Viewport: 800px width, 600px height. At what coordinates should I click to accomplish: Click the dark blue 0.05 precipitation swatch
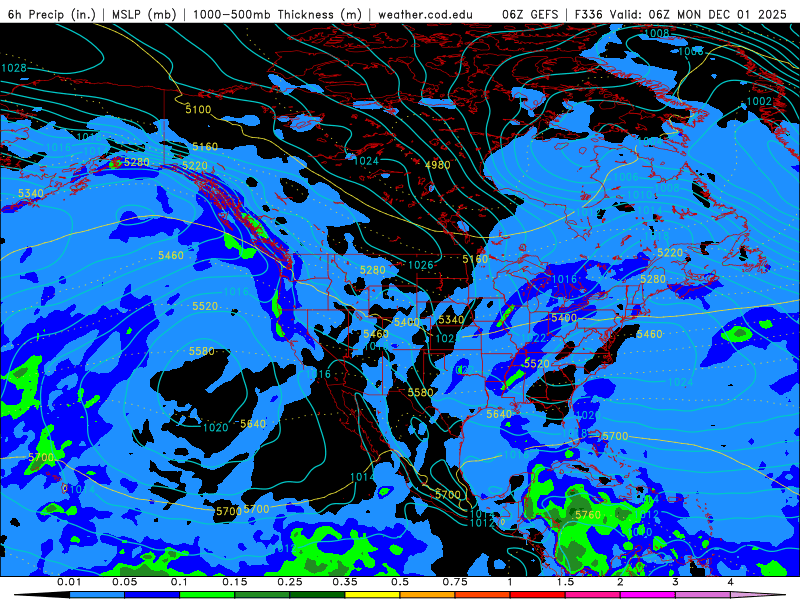(x=152, y=595)
